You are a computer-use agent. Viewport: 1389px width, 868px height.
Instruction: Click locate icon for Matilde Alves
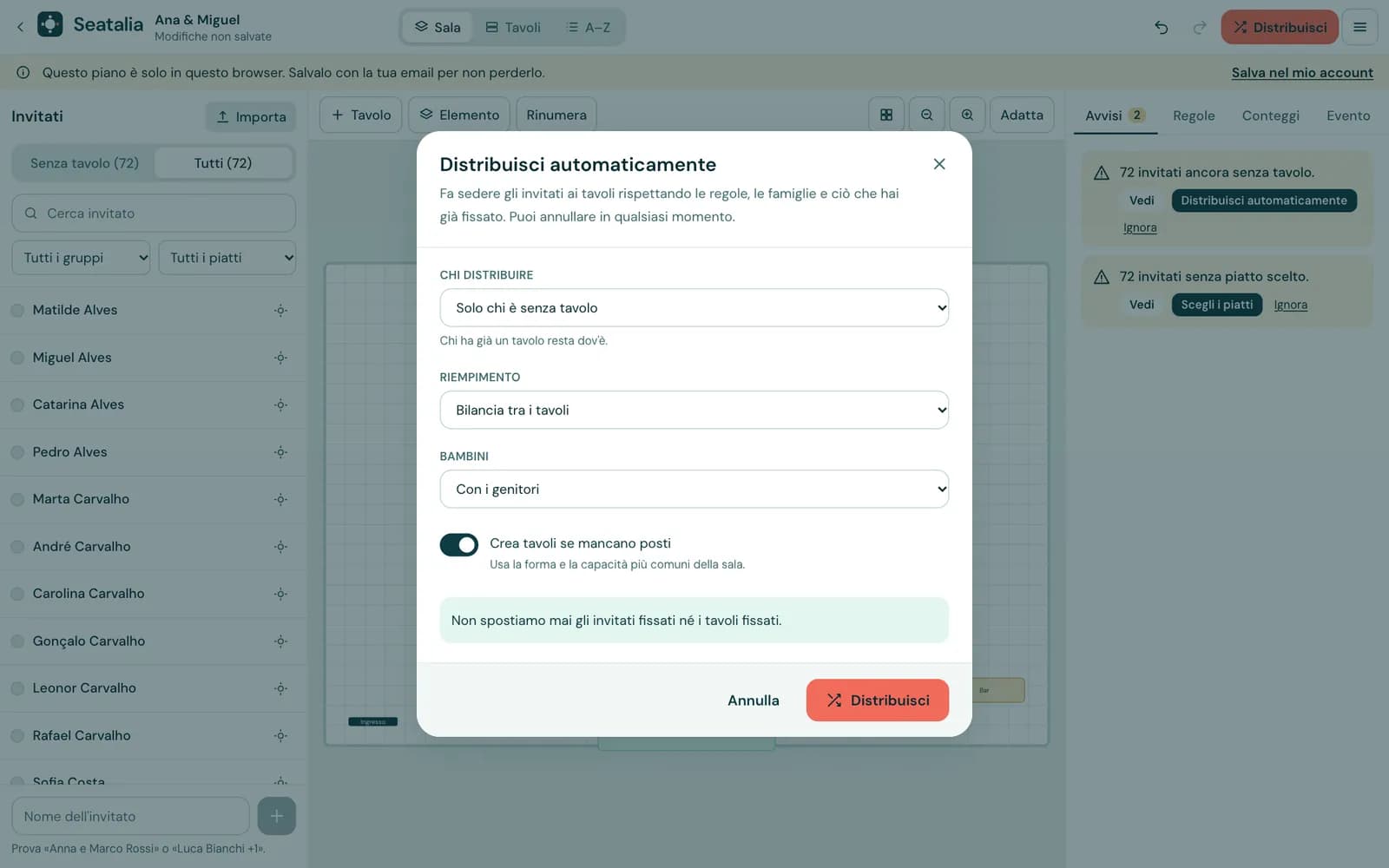[280, 310]
